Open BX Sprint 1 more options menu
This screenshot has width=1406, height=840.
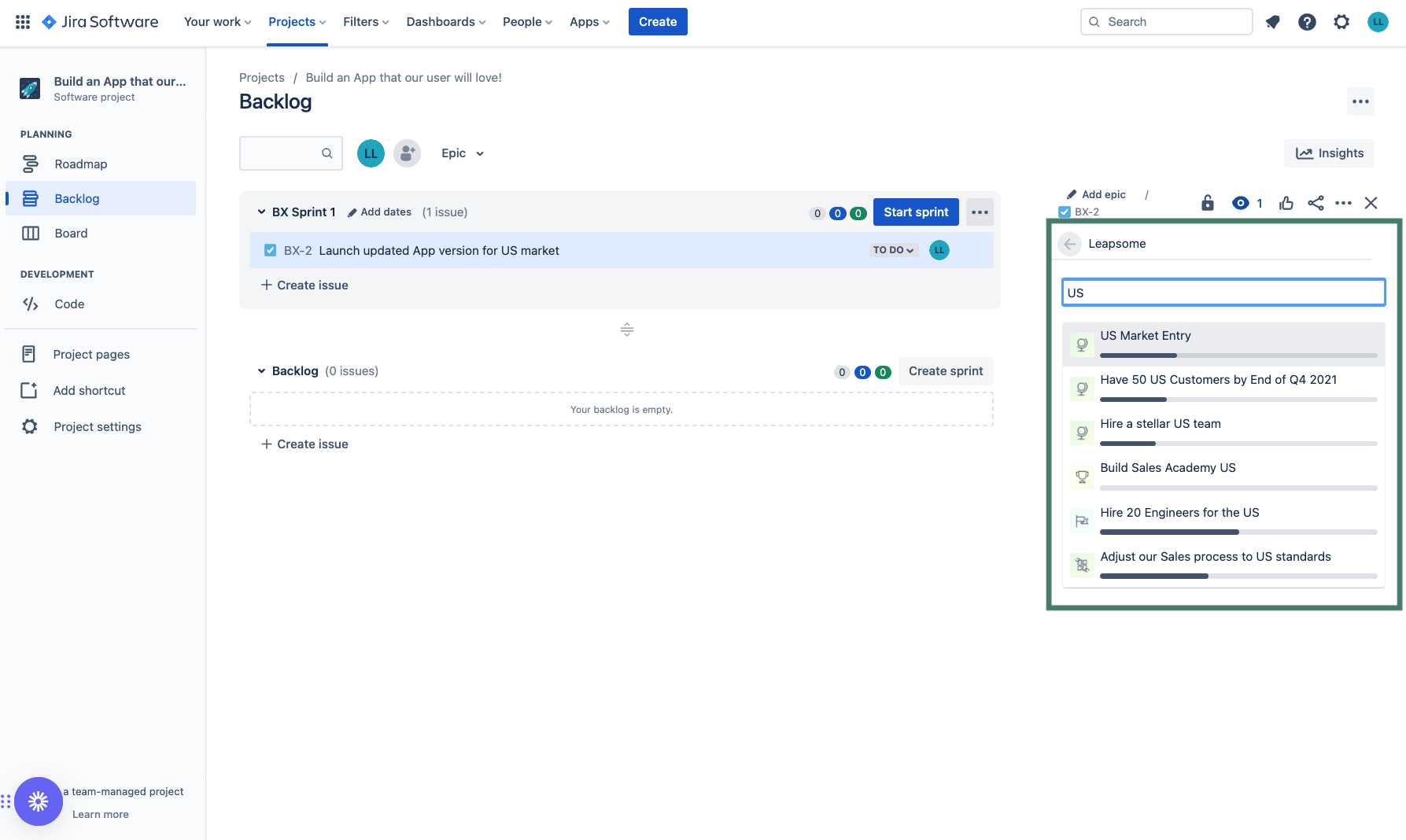pos(980,212)
